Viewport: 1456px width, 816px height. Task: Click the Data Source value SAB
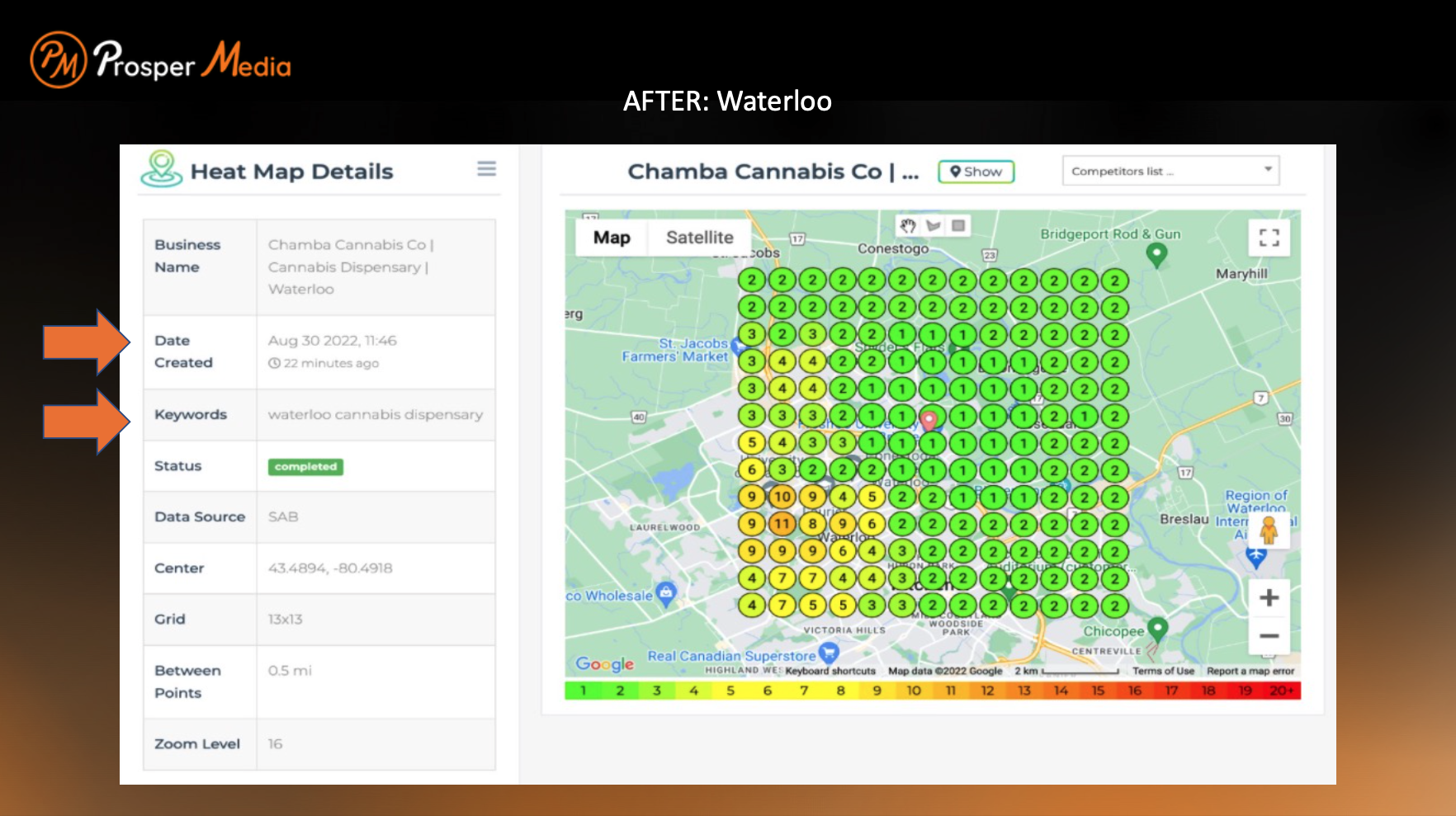coord(283,516)
